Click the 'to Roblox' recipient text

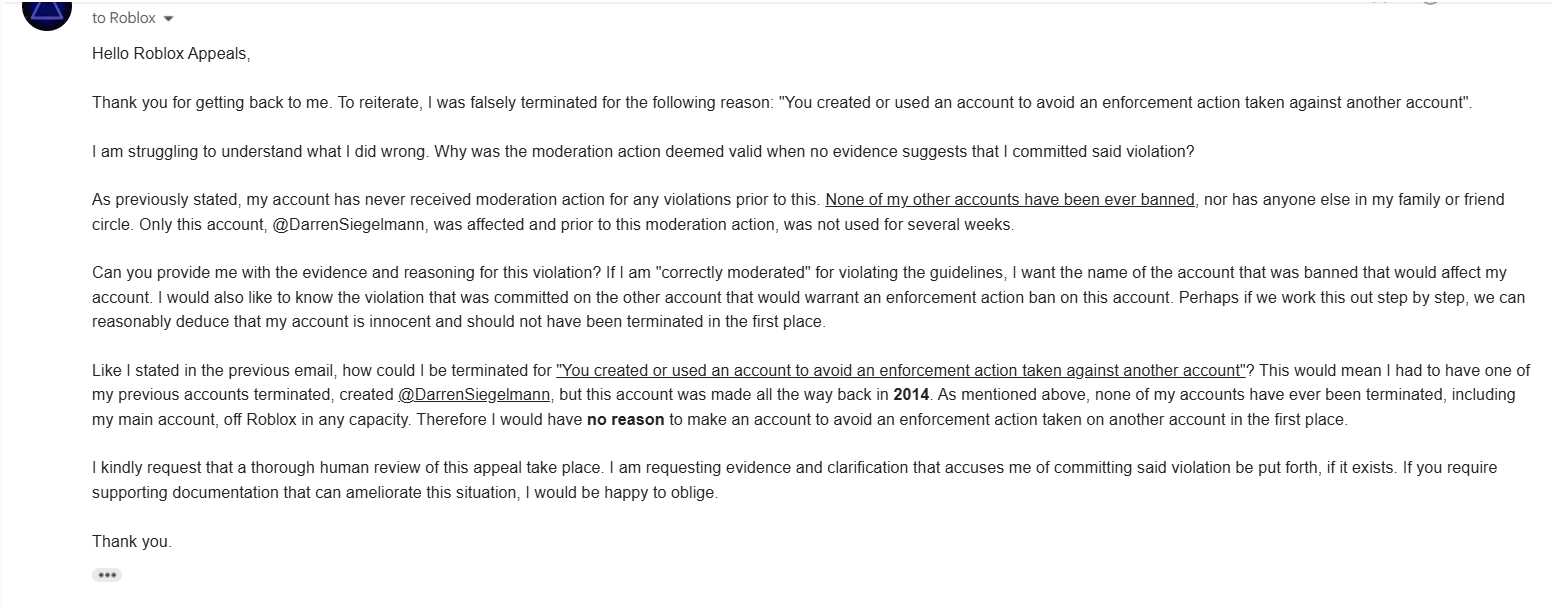click(x=124, y=18)
